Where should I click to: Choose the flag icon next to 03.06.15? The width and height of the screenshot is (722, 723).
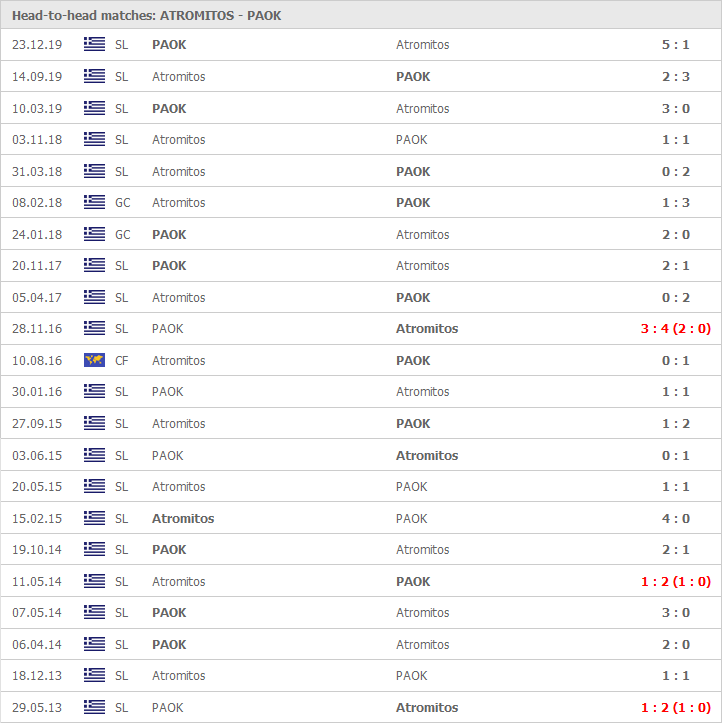click(x=94, y=455)
